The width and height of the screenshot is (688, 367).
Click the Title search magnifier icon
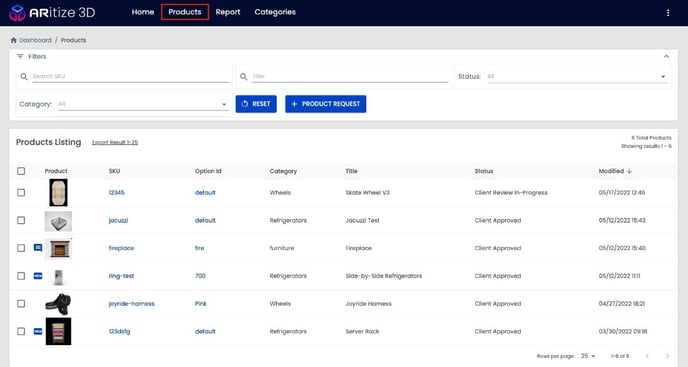(x=244, y=76)
